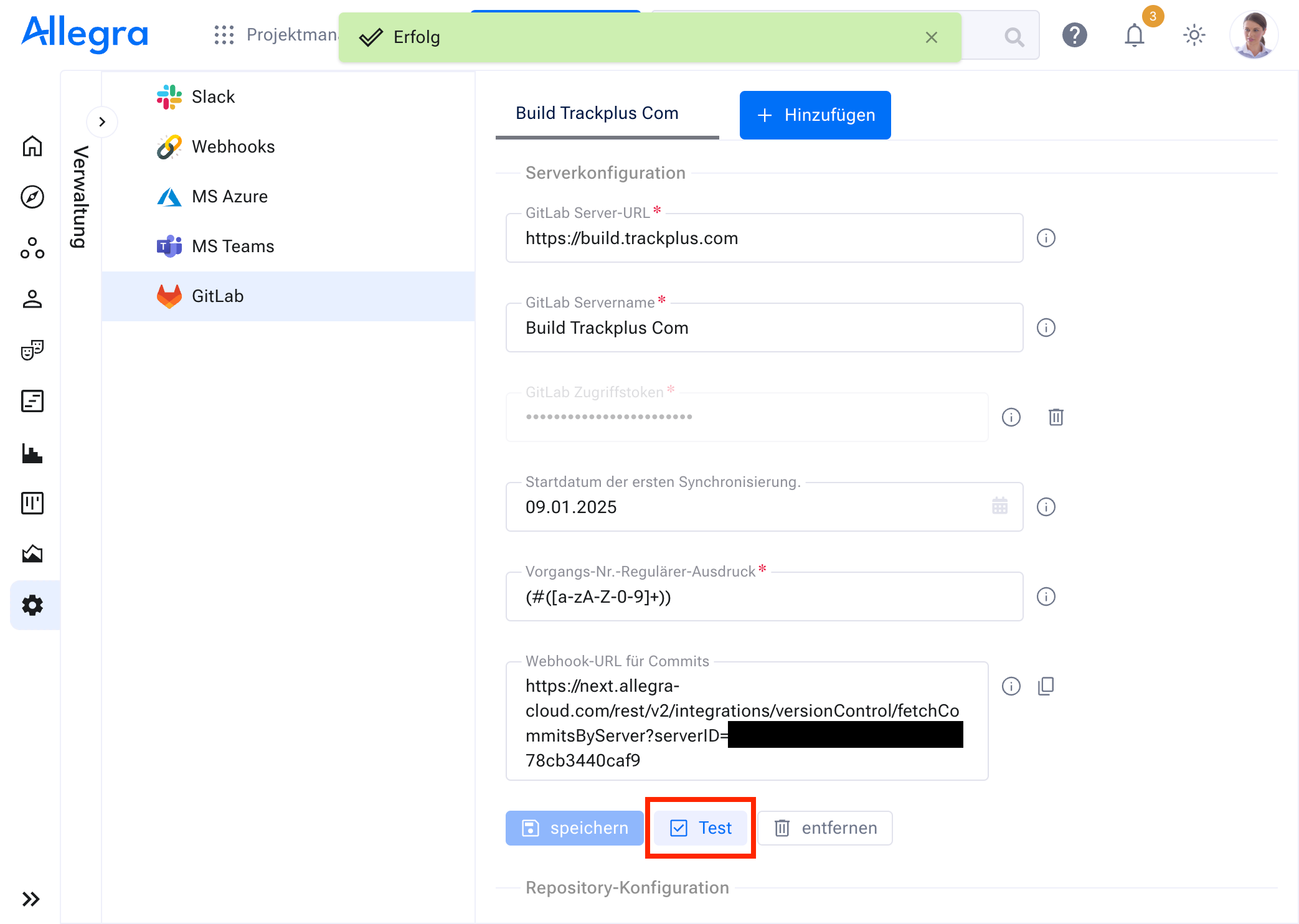The image size is (1299, 924).
Task: Open the user administration person icon
Action: (x=32, y=299)
